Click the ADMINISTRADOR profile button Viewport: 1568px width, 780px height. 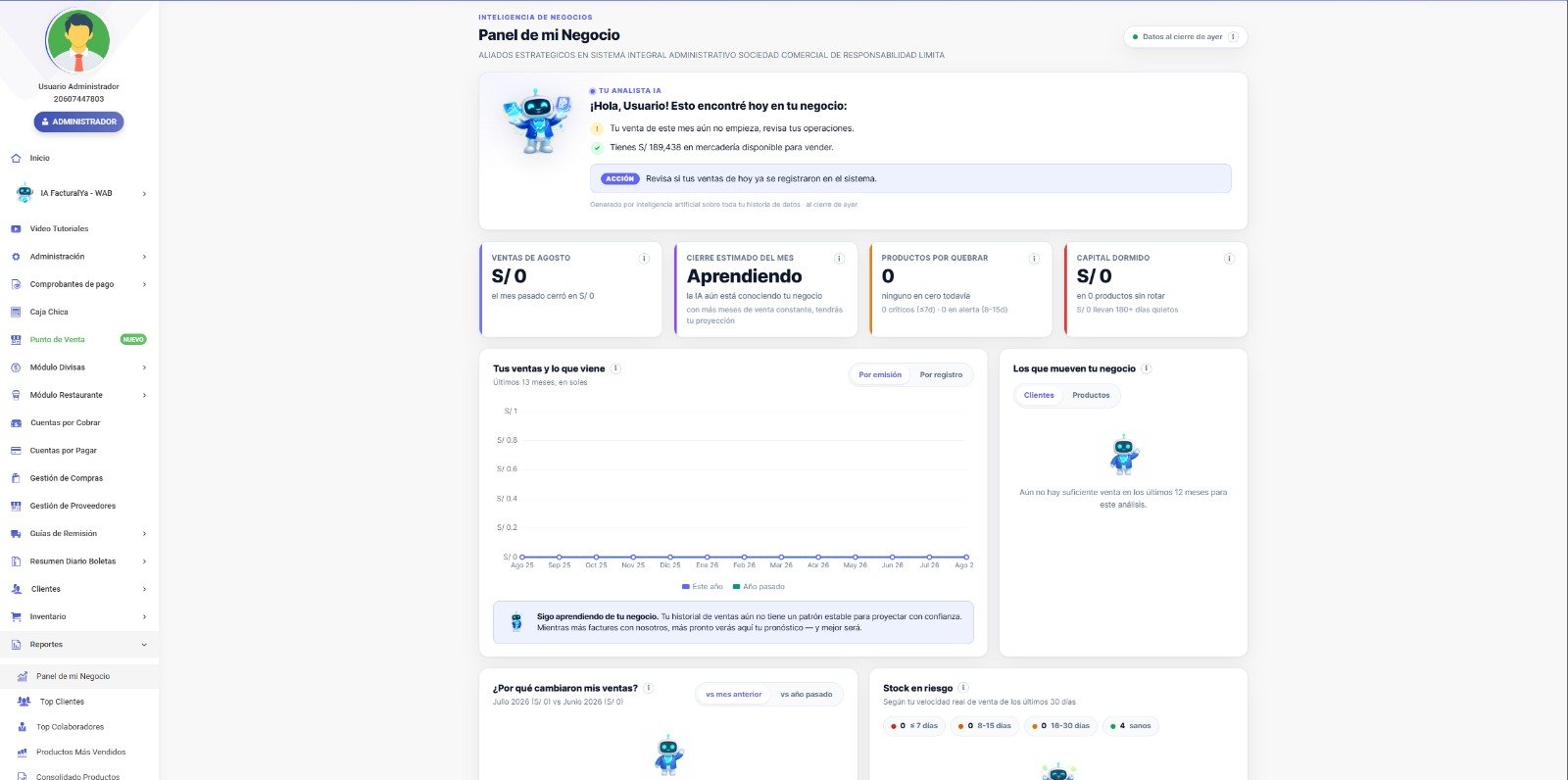pos(79,122)
